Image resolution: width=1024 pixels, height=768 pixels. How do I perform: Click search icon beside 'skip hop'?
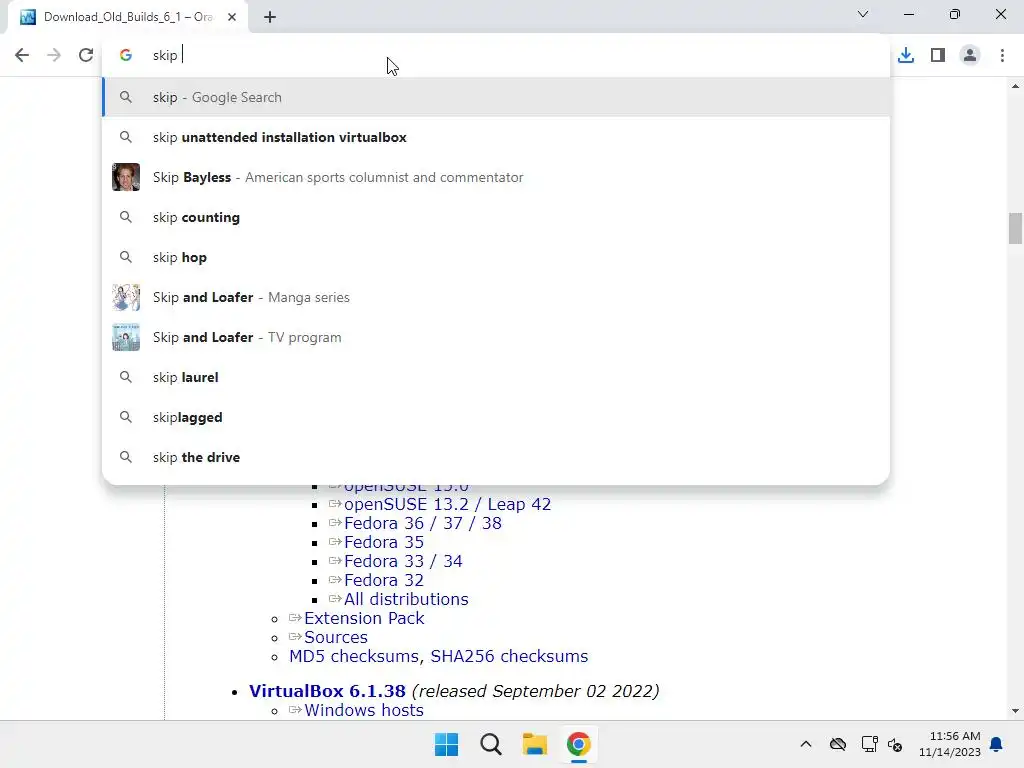pyautogui.click(x=126, y=257)
